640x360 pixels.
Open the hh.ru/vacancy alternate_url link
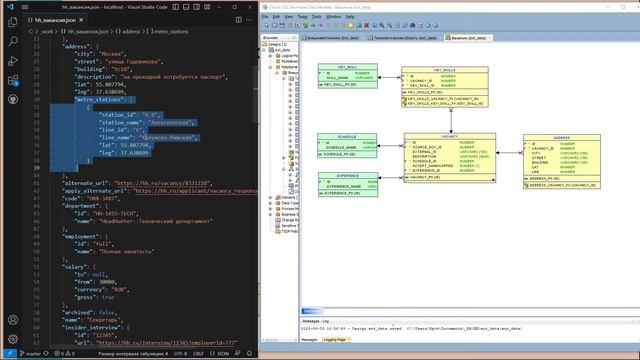(162, 183)
